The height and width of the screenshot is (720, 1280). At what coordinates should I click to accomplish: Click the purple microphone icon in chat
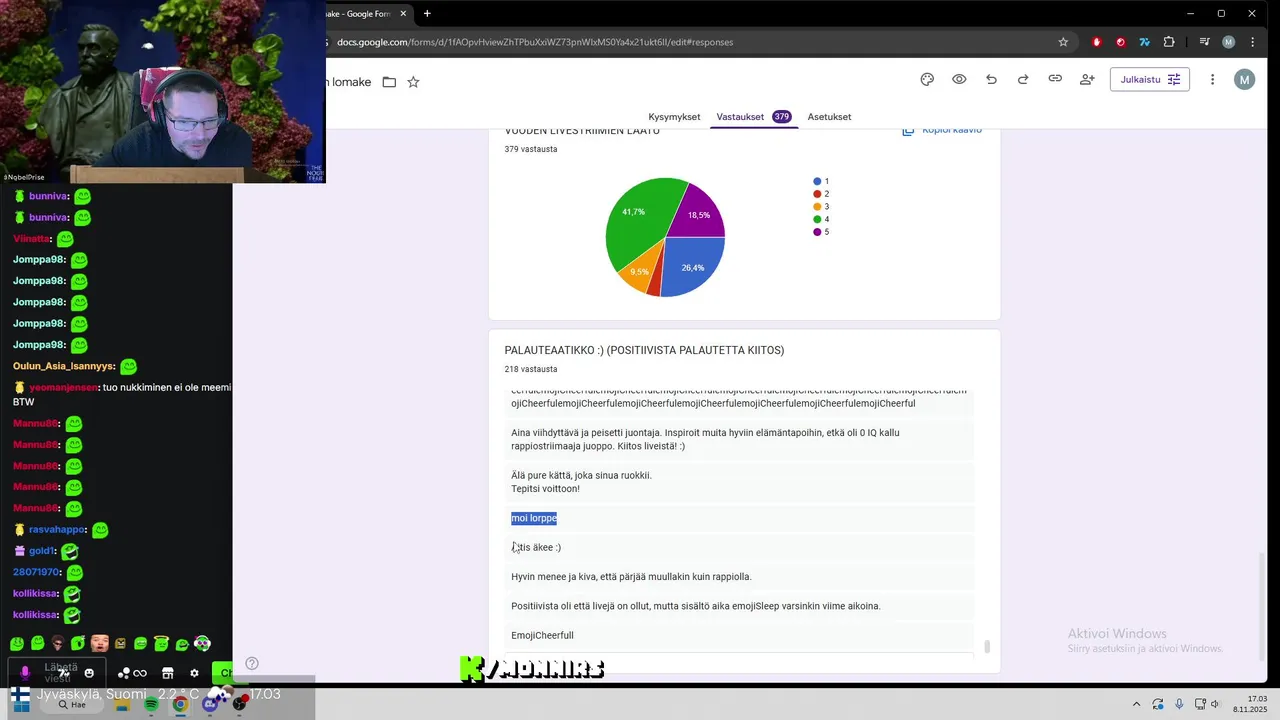[25, 673]
